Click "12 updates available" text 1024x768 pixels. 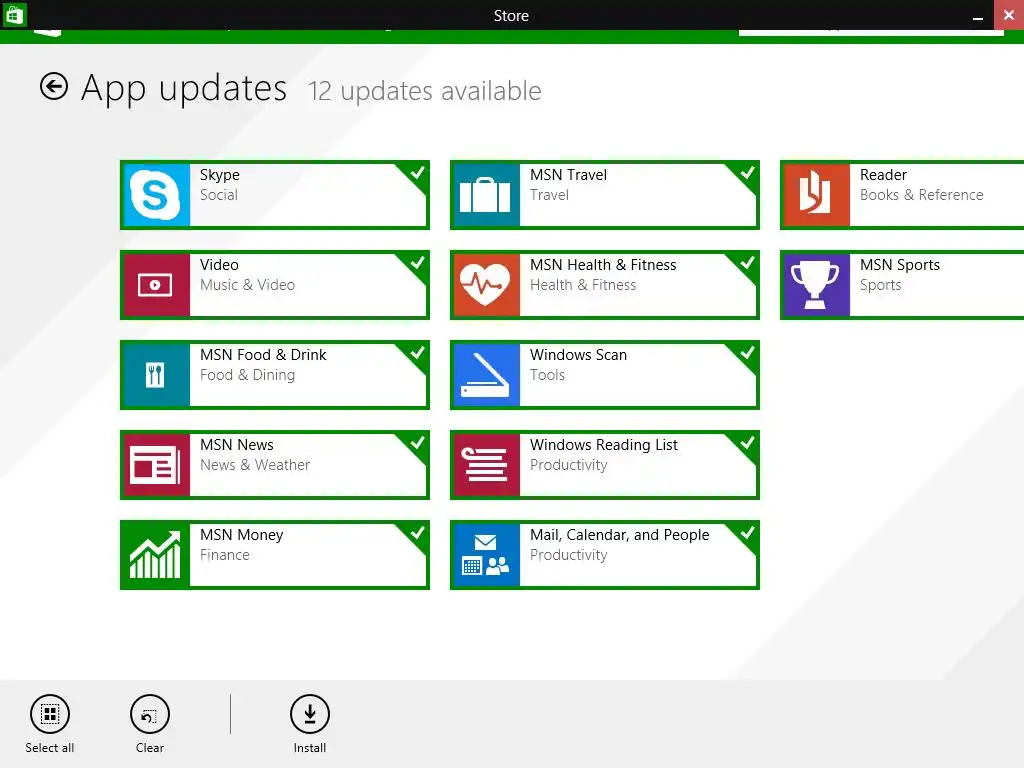(x=424, y=91)
